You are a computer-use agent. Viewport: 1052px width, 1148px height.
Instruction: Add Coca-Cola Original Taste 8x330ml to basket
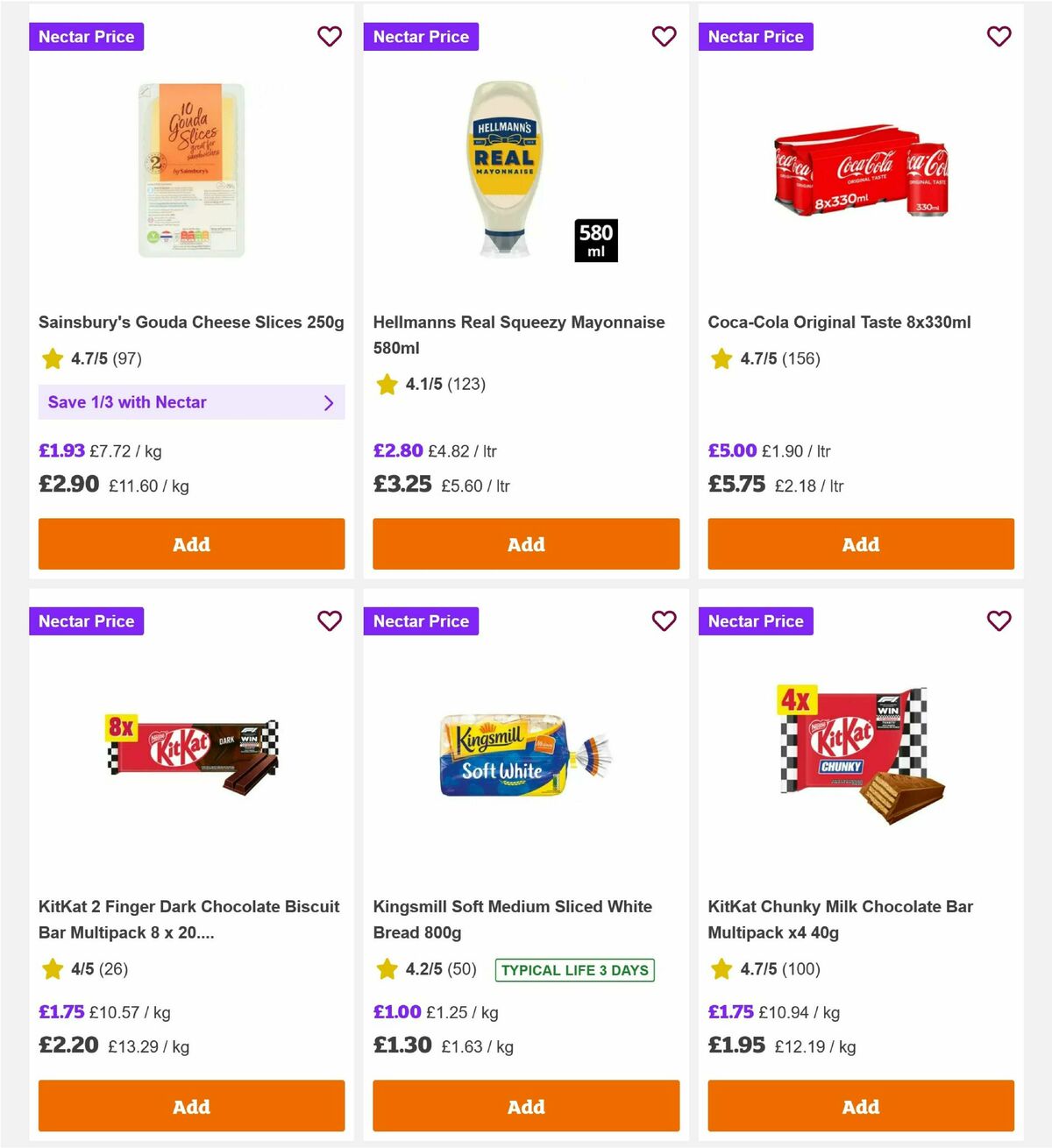pos(860,544)
